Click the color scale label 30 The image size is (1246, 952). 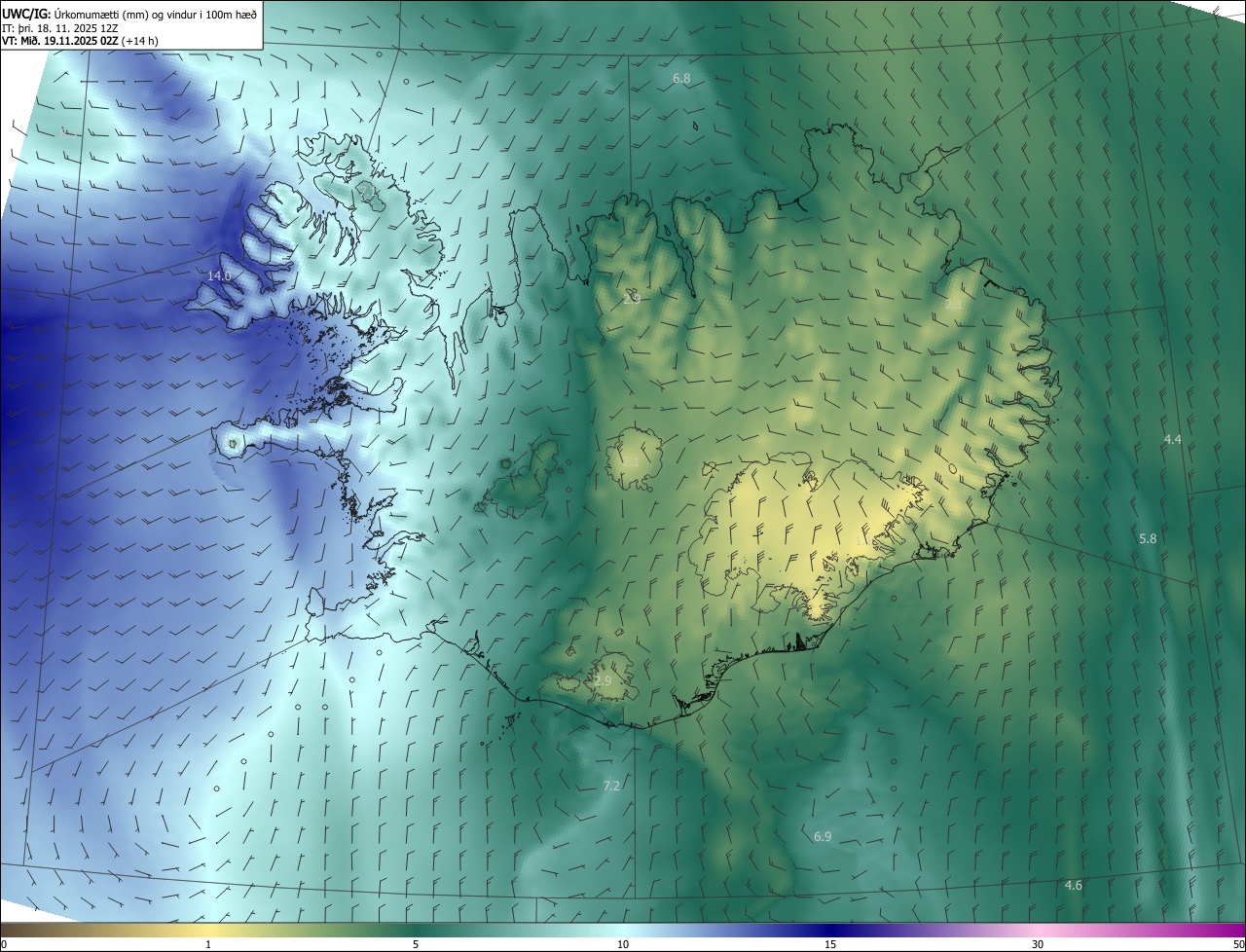[x=1038, y=944]
